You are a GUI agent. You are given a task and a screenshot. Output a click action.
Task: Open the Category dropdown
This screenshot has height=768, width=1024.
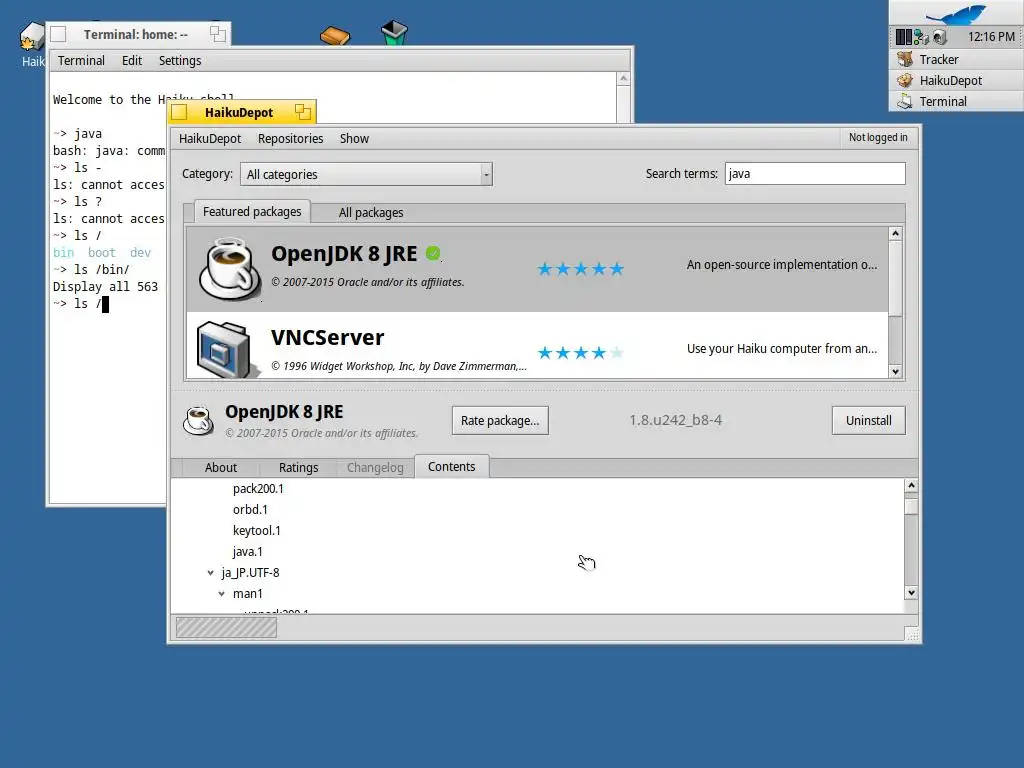(366, 174)
